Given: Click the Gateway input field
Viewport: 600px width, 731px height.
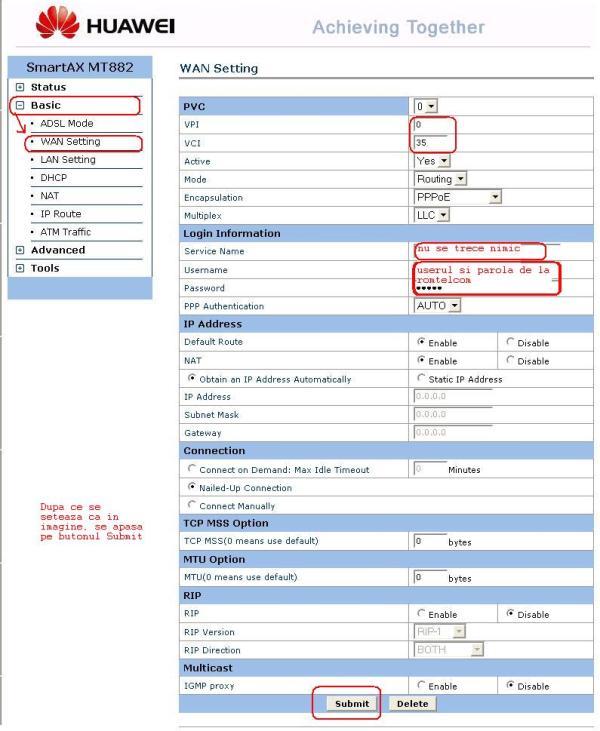Looking at the screenshot, I should [x=453, y=433].
